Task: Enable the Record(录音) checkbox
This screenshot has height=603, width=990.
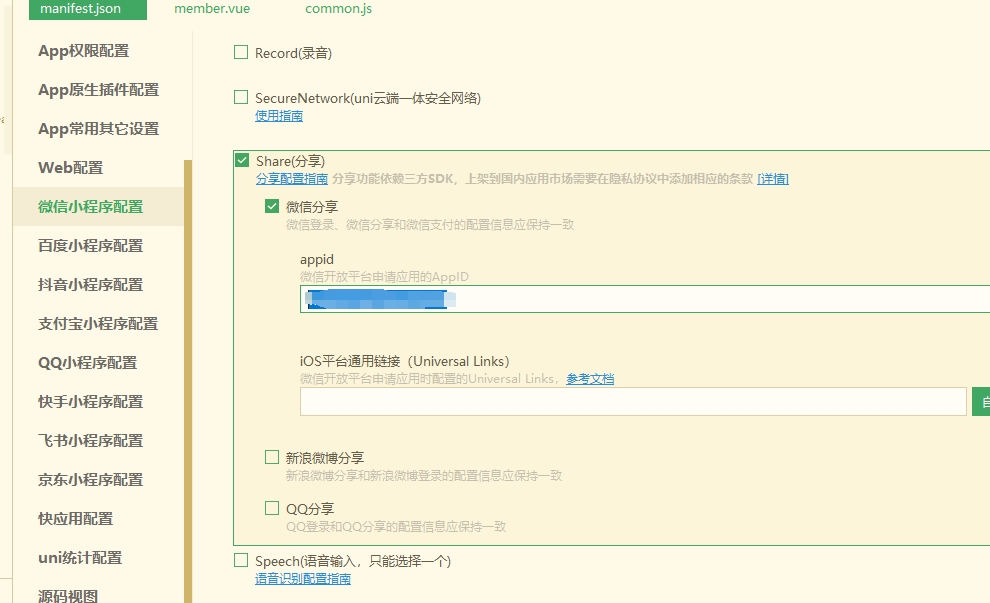Action: click(x=240, y=52)
